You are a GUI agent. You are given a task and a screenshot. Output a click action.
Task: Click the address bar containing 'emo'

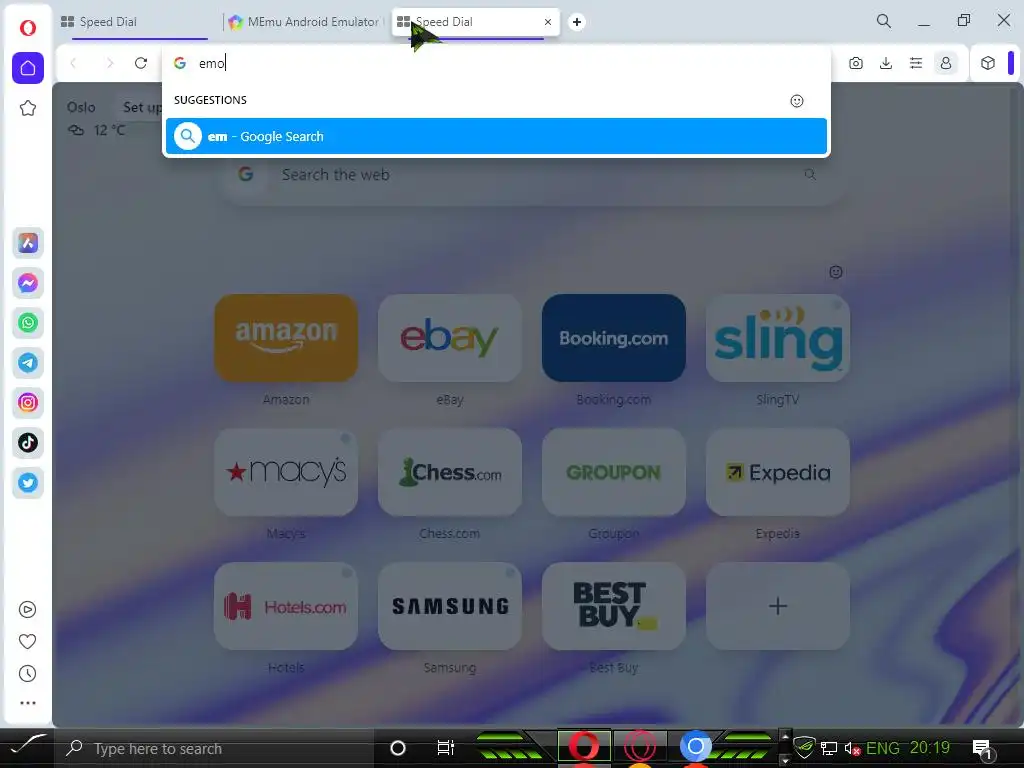[x=496, y=63]
